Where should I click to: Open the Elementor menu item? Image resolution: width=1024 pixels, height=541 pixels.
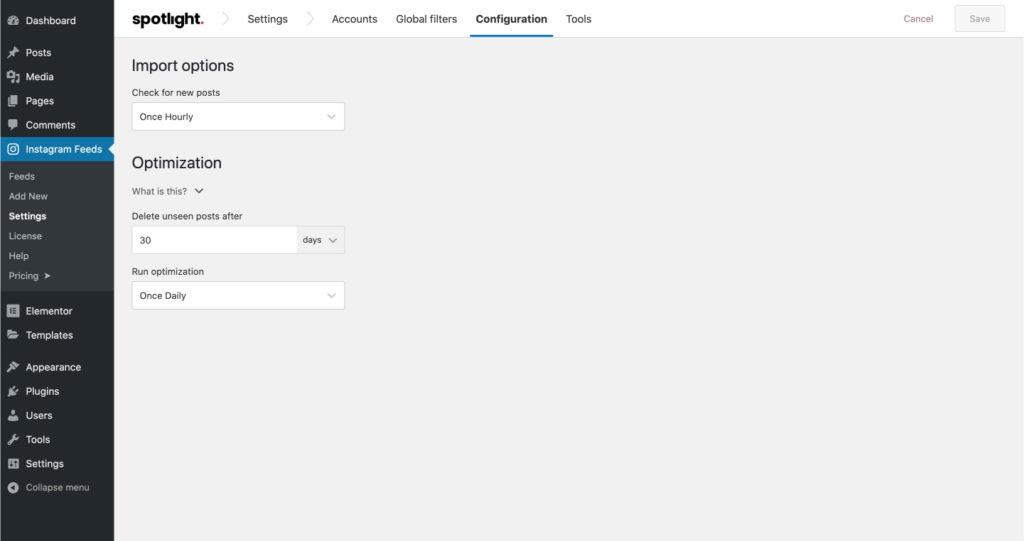[x=57, y=311]
